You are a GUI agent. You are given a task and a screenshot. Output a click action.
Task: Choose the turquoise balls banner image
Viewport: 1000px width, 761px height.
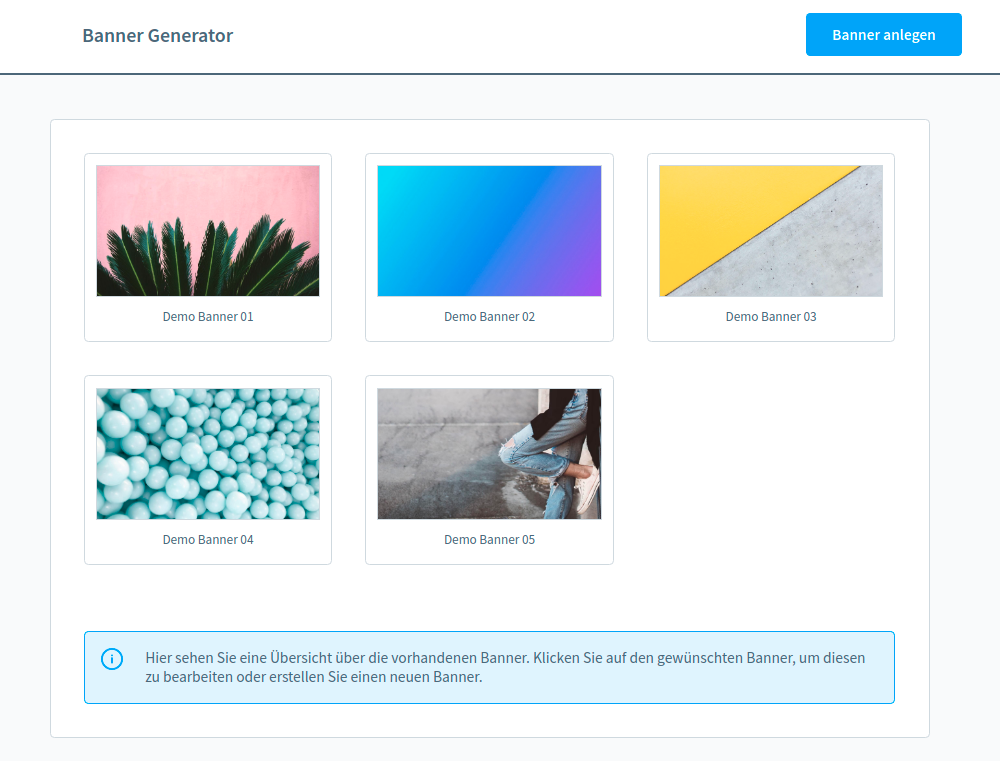coord(208,454)
